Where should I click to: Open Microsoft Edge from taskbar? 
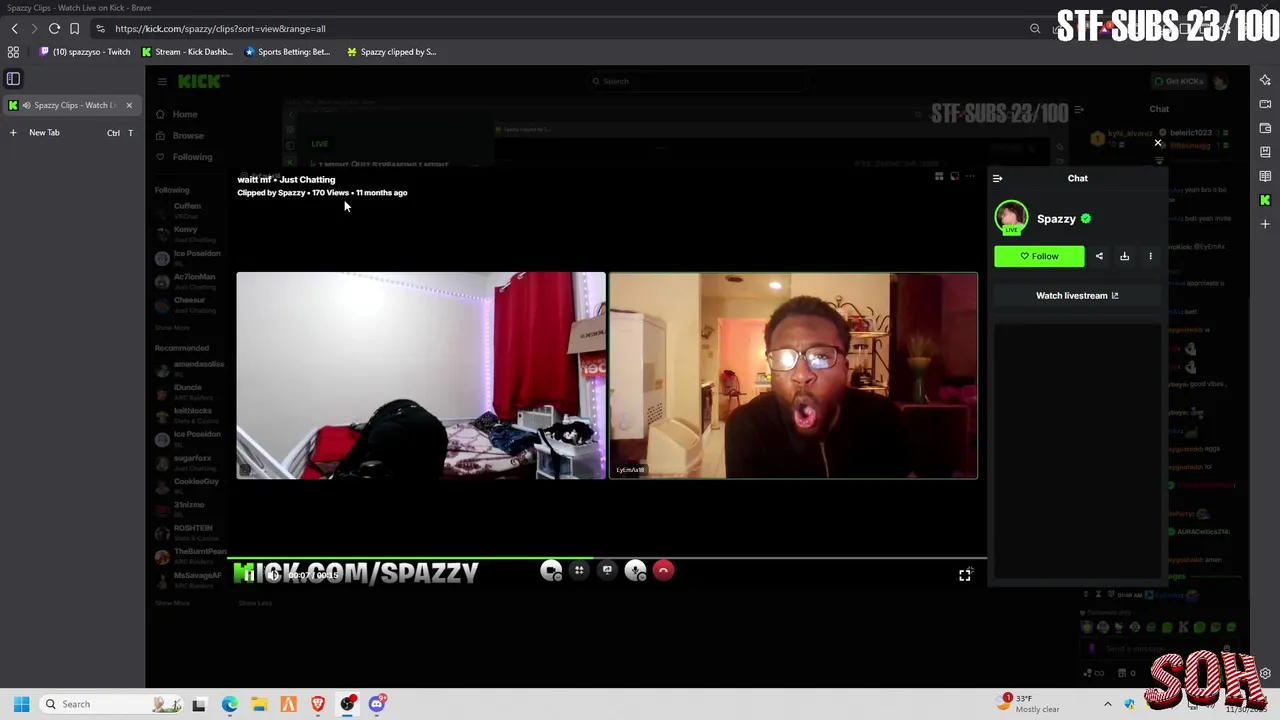[229, 704]
